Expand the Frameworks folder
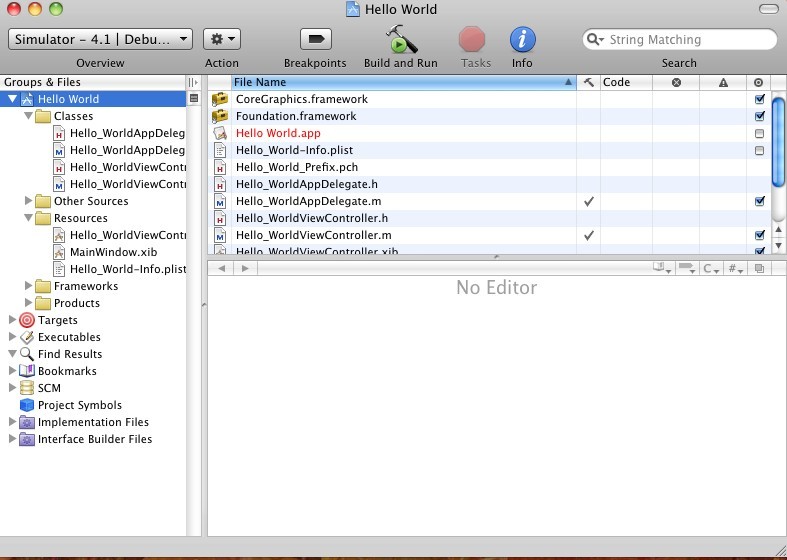This screenshot has height=560, width=787. click(29, 286)
